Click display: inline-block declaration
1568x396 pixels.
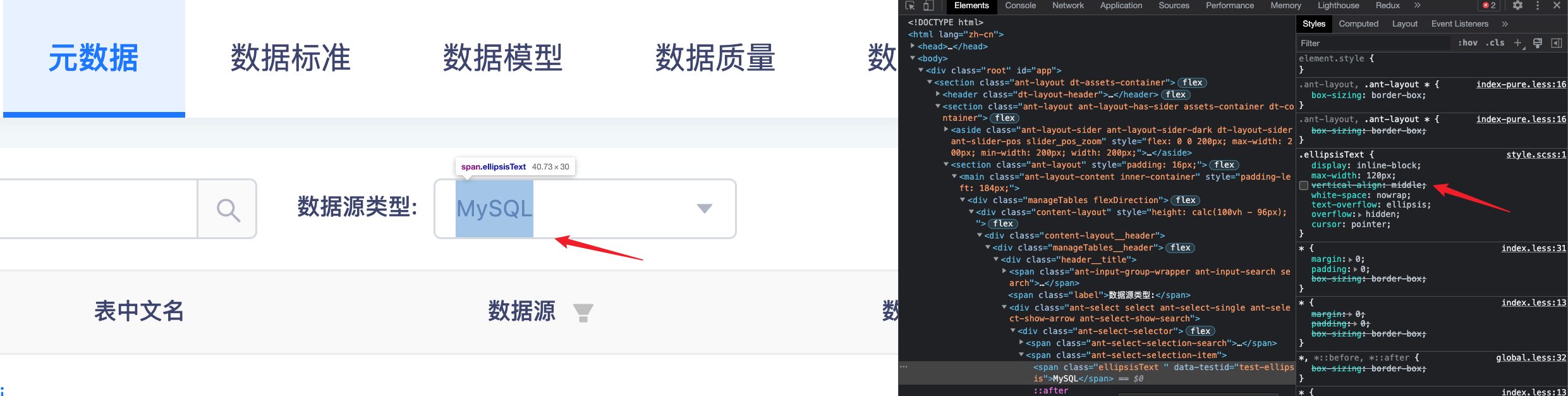(1366, 166)
